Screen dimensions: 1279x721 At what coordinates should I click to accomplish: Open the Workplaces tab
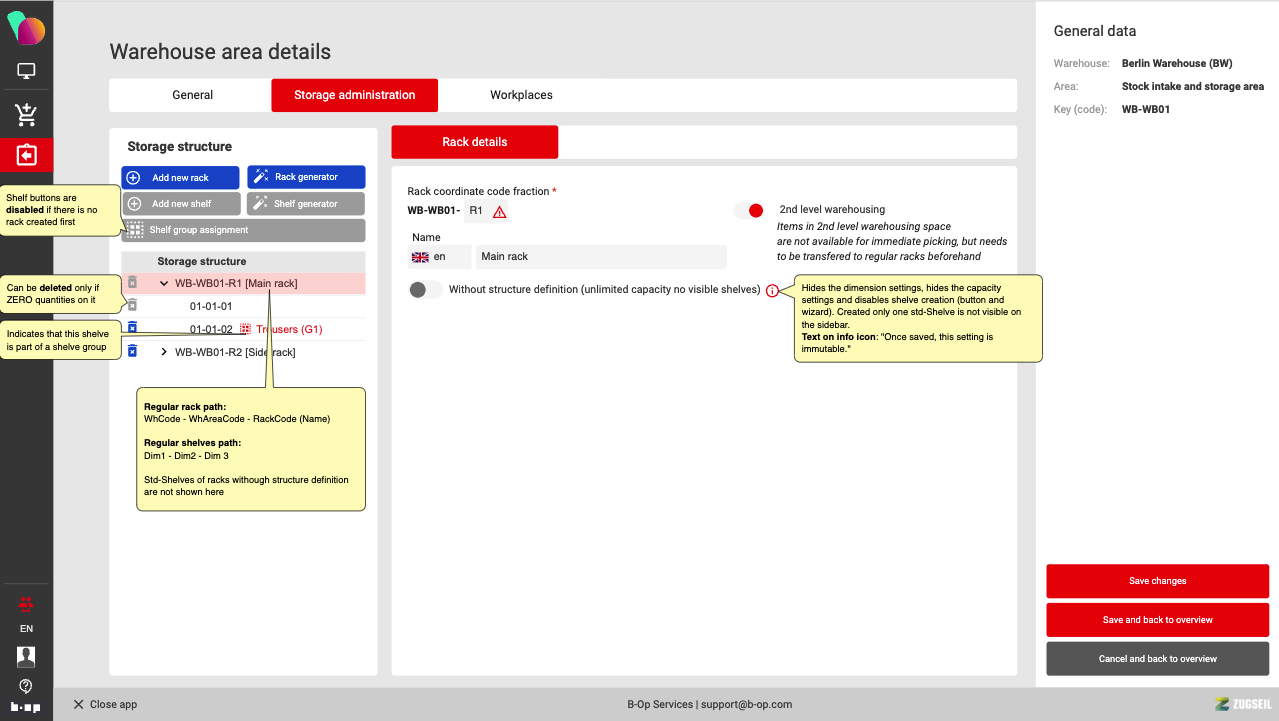click(x=521, y=95)
